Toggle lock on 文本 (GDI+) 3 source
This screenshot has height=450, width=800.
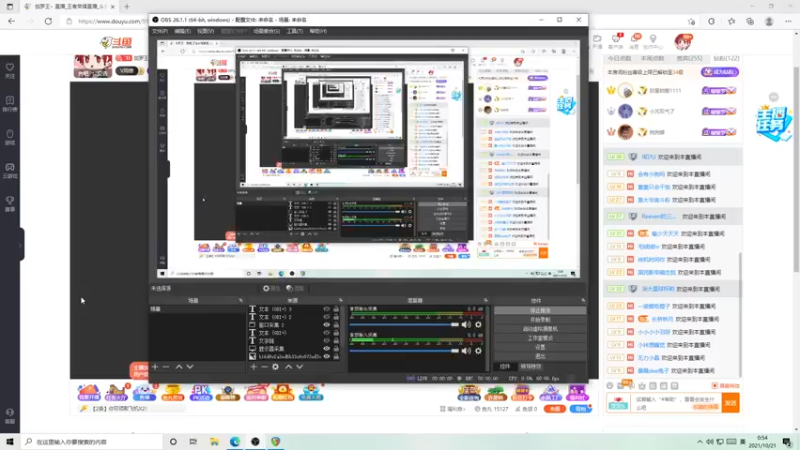point(336,309)
